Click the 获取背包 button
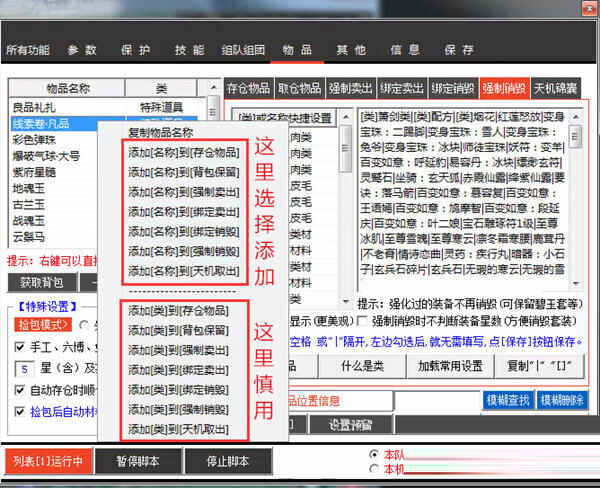Image resolution: width=600 pixels, height=488 pixels. pos(42,282)
